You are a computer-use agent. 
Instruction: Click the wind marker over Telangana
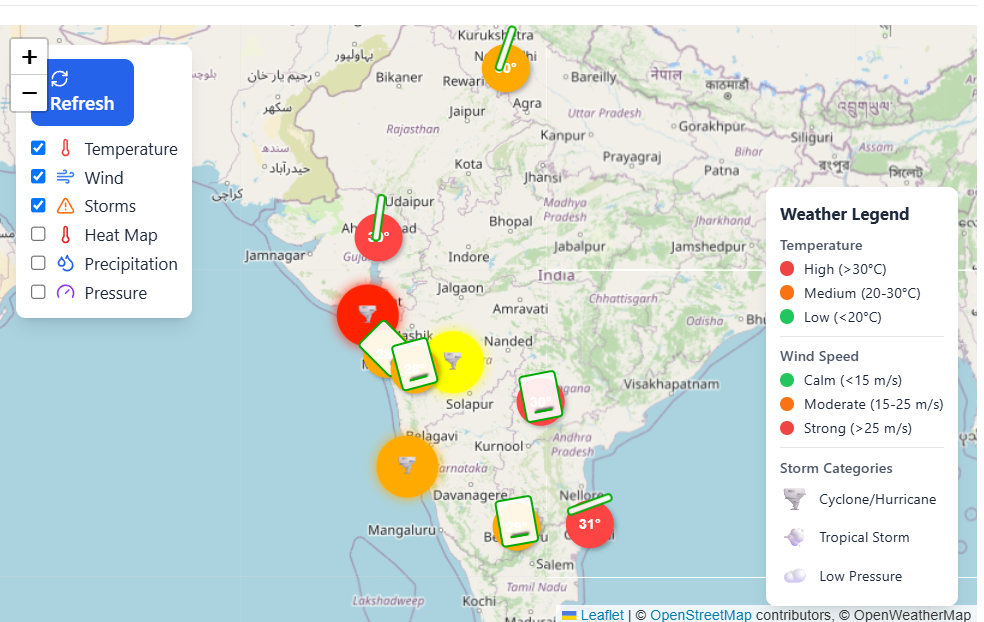[x=539, y=397]
